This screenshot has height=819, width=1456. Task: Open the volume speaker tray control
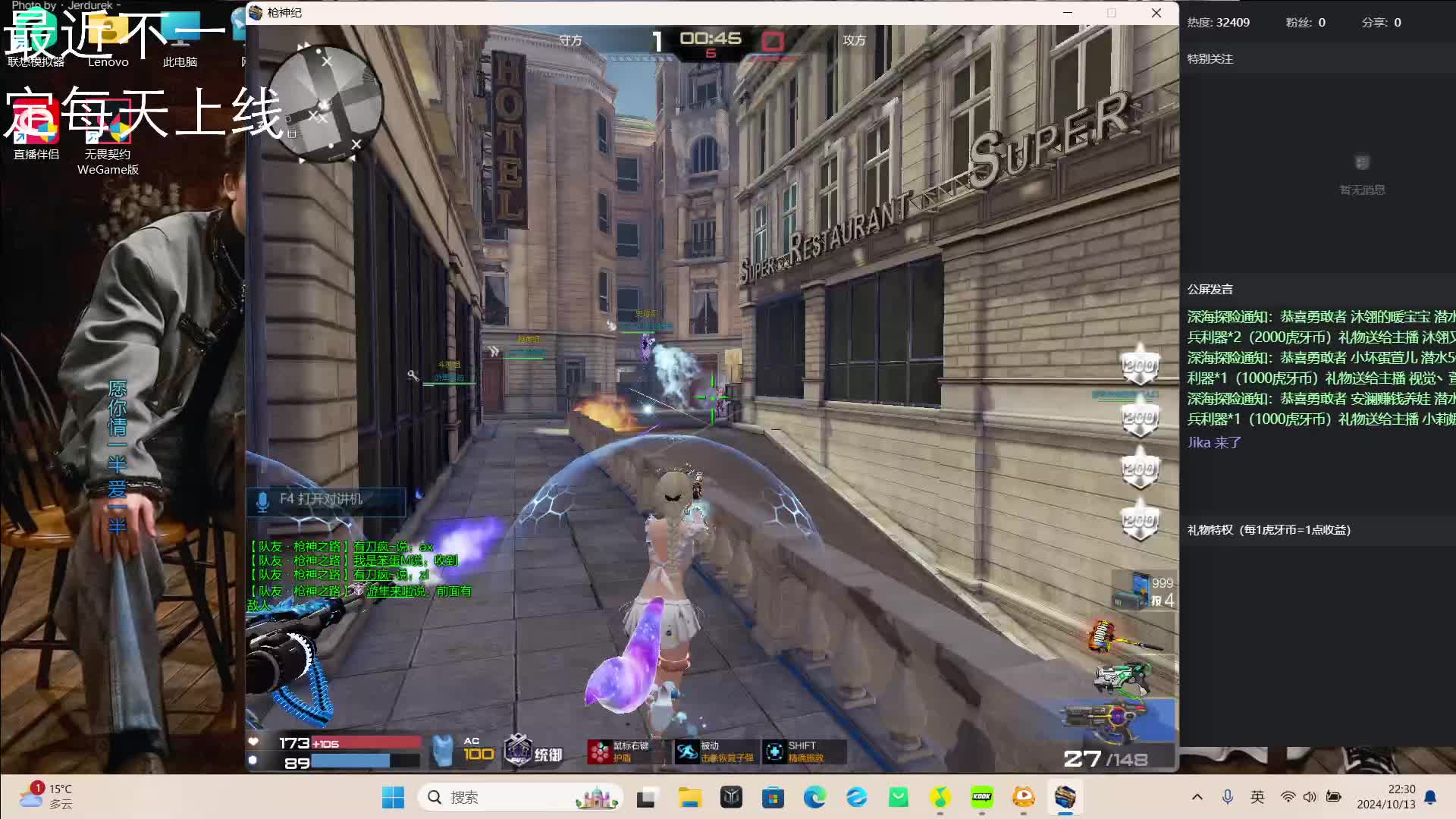(1310, 797)
